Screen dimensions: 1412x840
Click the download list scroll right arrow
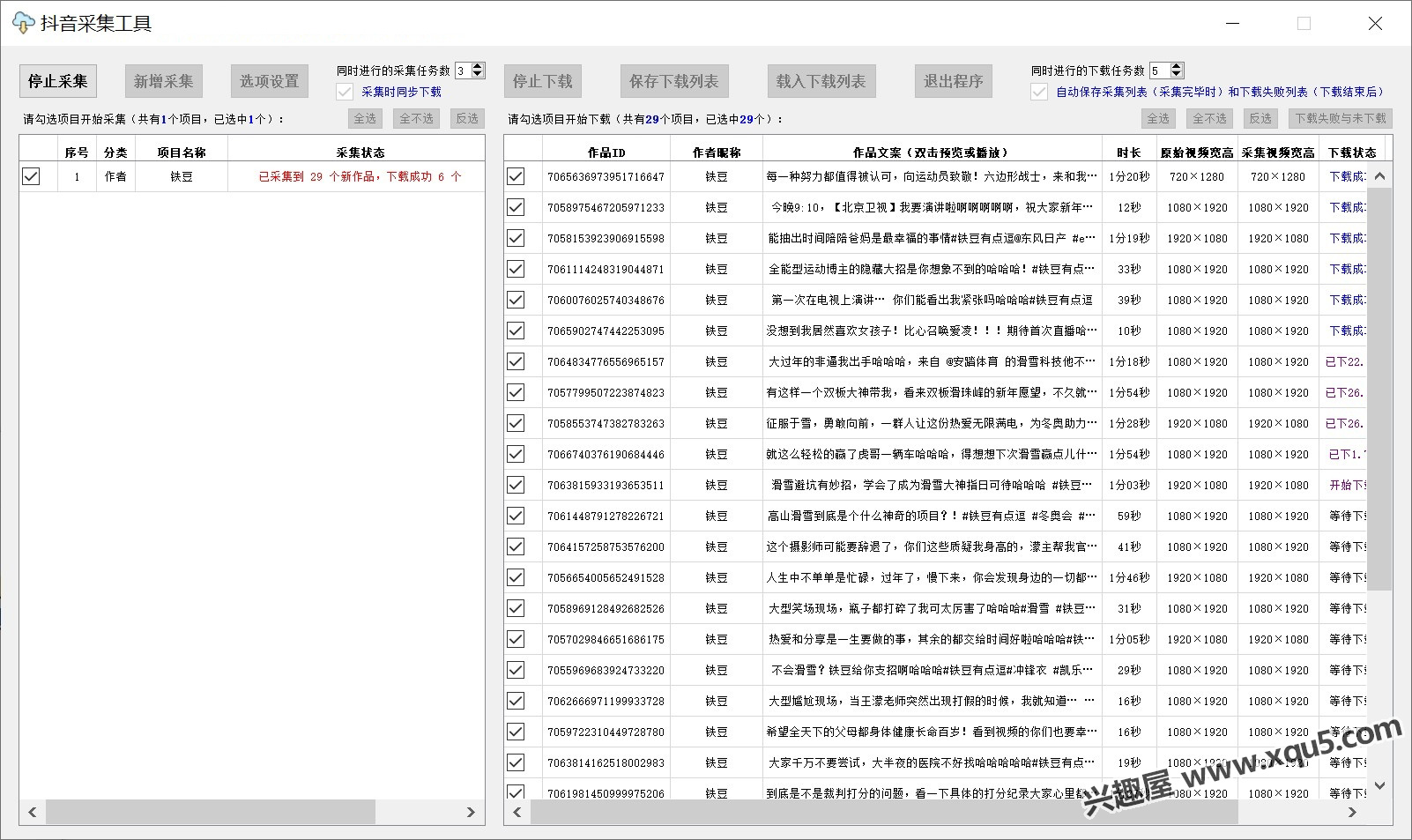[x=1353, y=813]
